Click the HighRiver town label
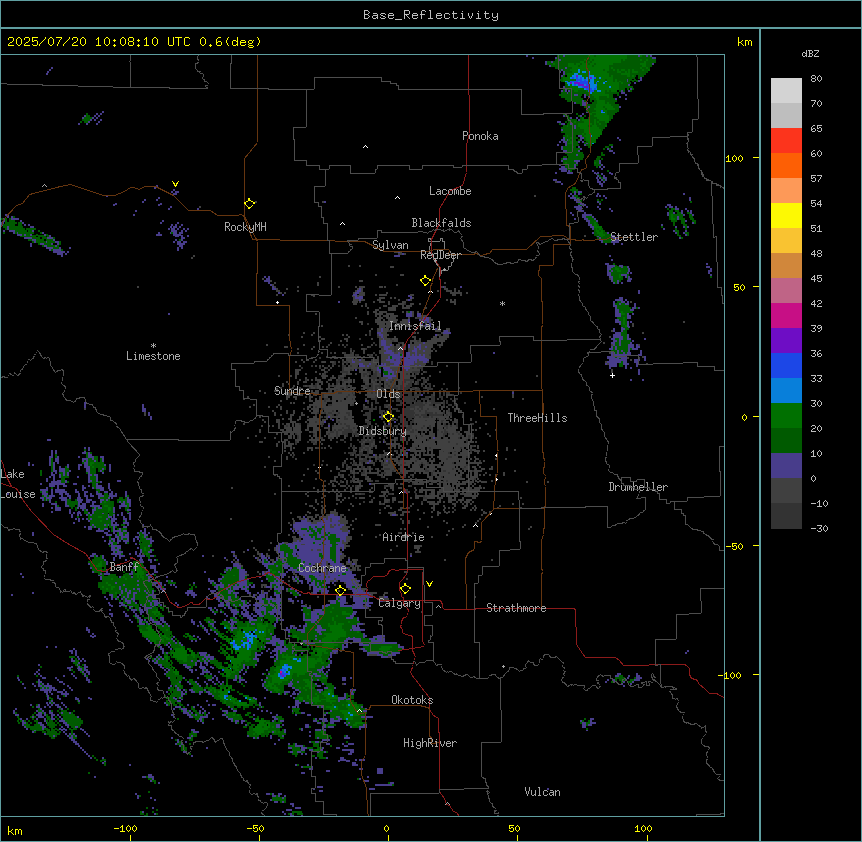The image size is (862, 842). pyautogui.click(x=430, y=743)
